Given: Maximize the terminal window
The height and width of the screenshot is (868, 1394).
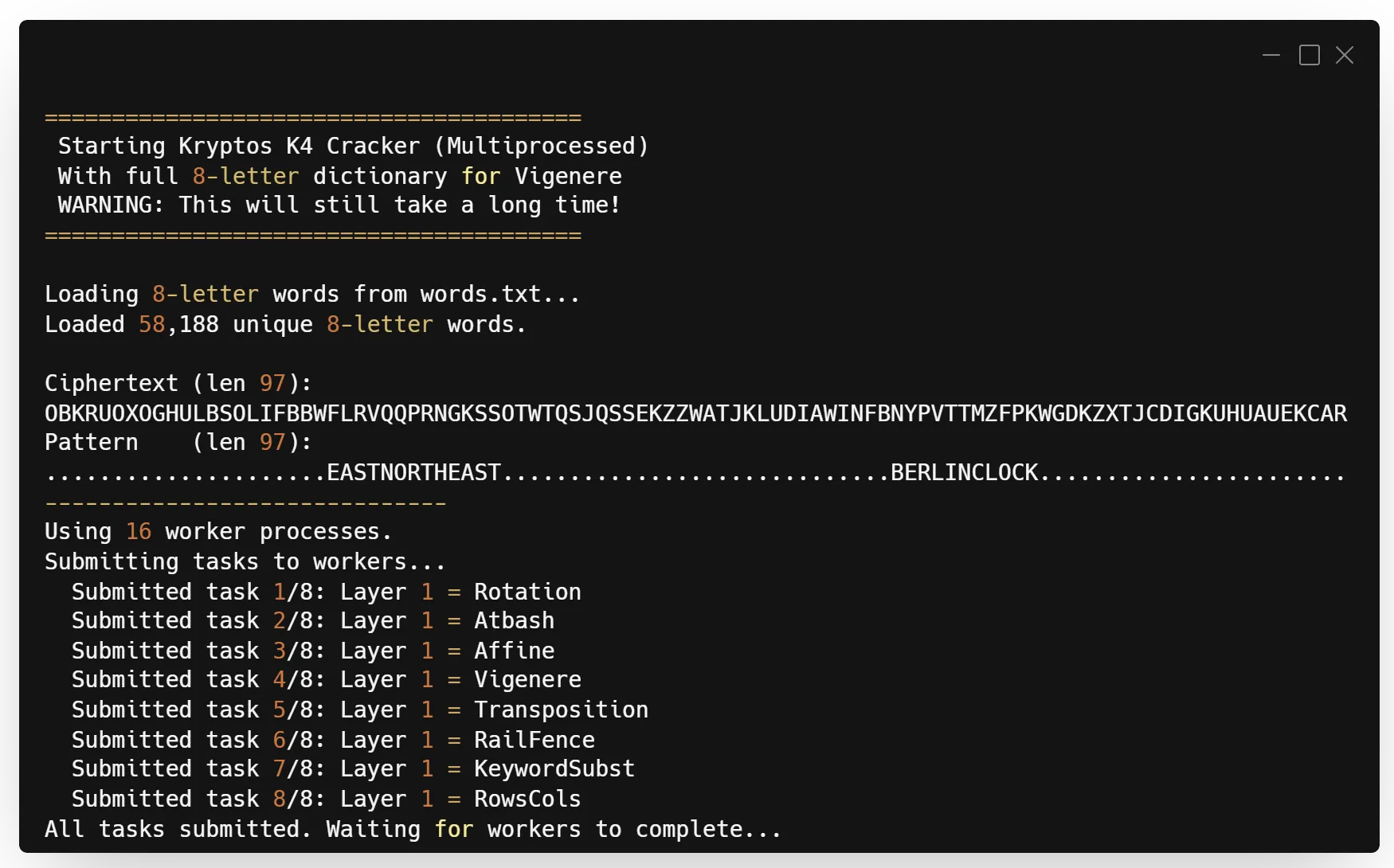Looking at the screenshot, I should point(1309,55).
